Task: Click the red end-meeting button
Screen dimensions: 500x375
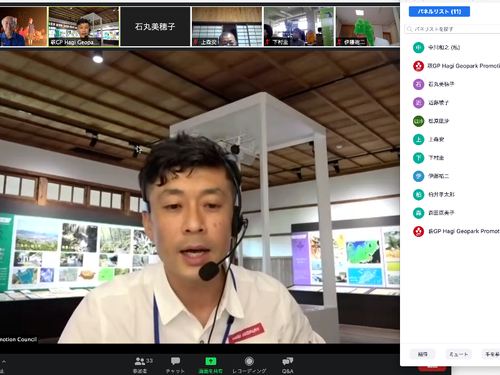Action: [432, 368]
